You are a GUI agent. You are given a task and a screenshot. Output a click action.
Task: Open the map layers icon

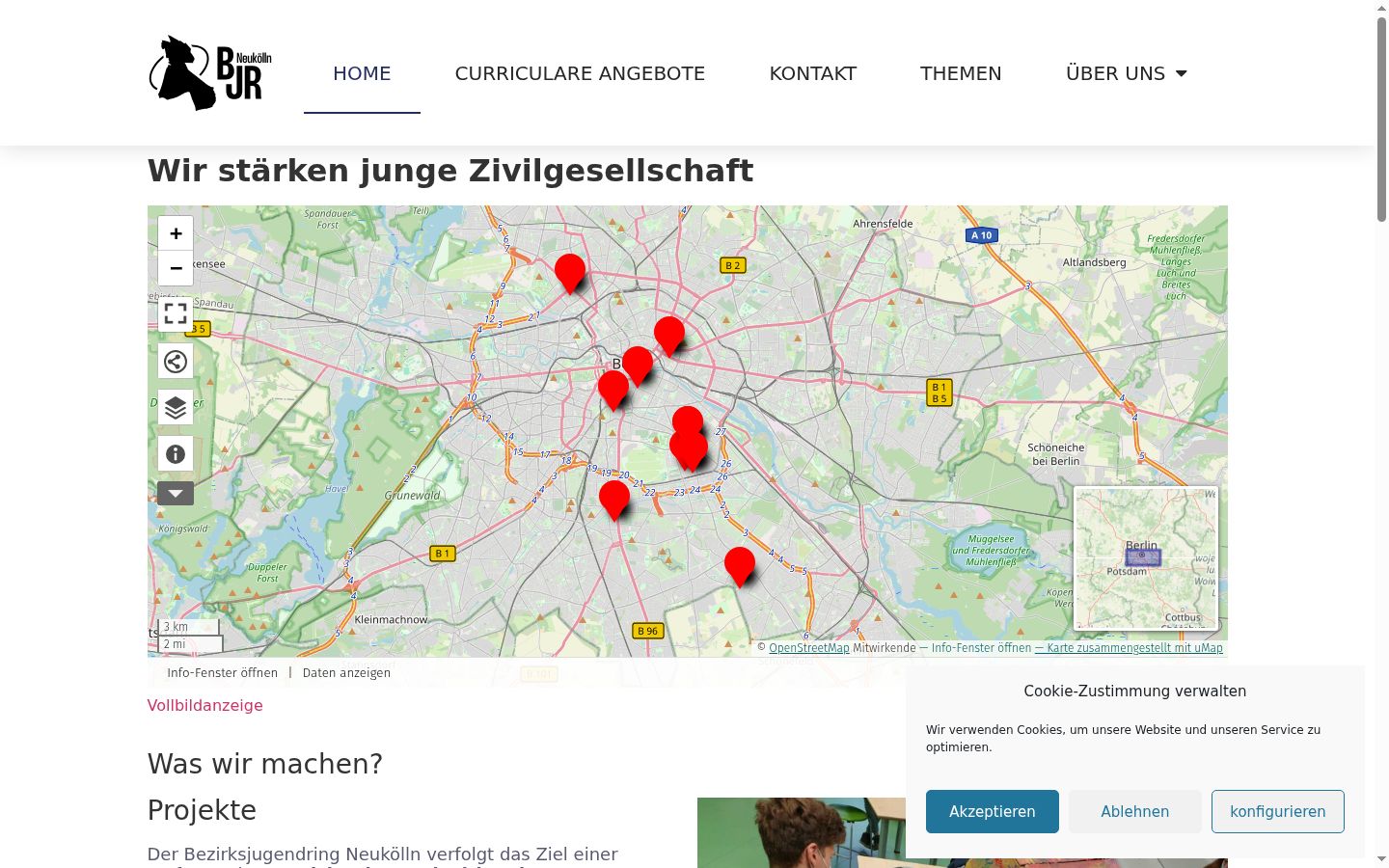[176, 407]
